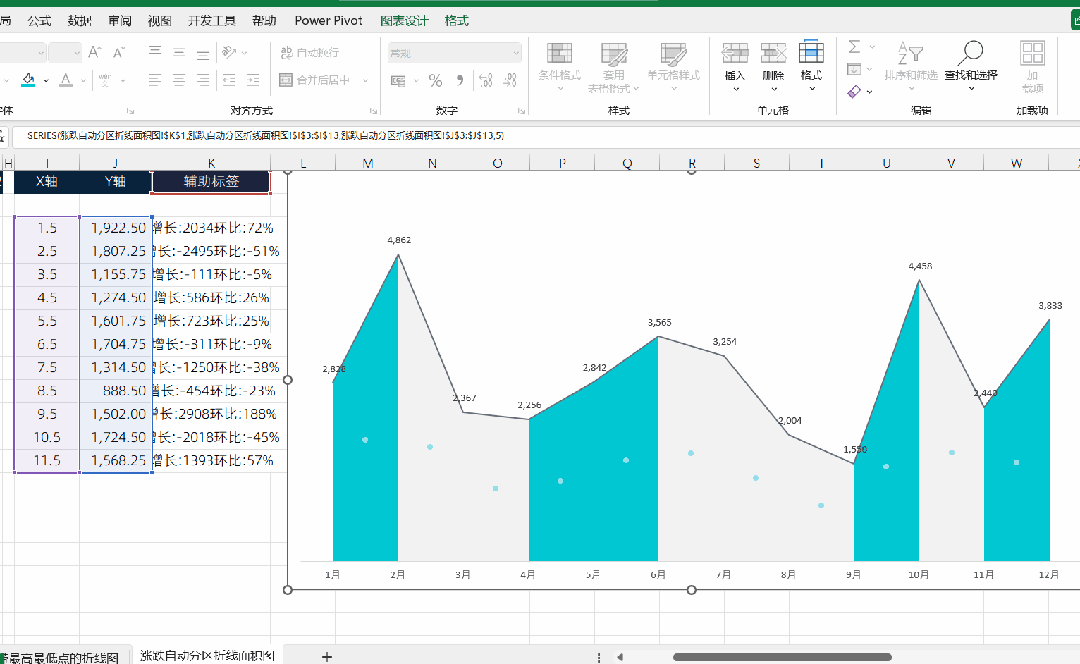Screen dimensions: 1080x664
Task: Click 格式 cell format button
Action: pos(811,67)
